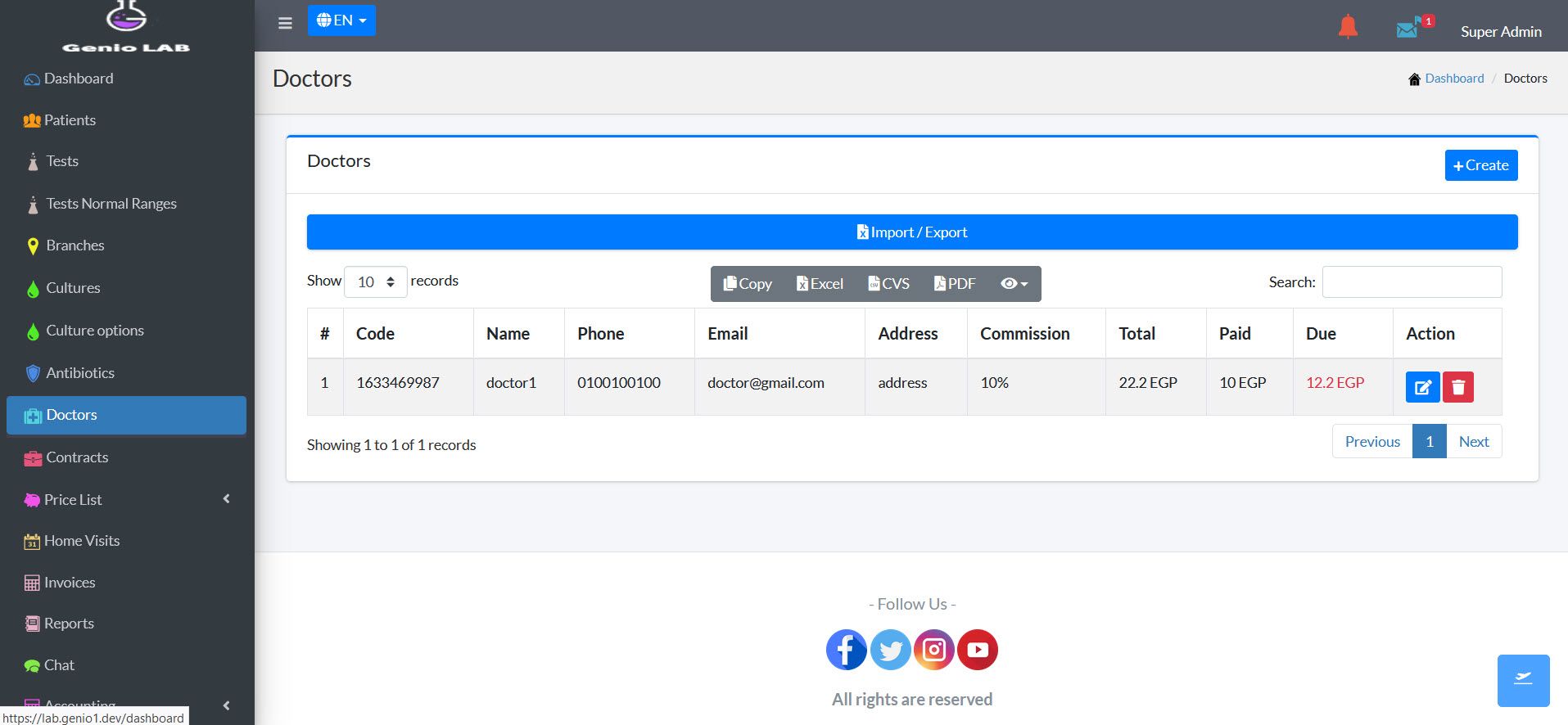The width and height of the screenshot is (1568, 725).
Task: Open the Instagram social icon
Action: tap(934, 650)
